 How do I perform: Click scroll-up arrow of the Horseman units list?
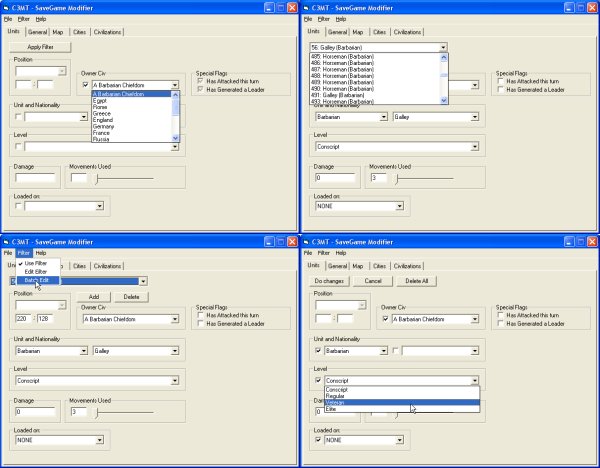click(x=443, y=57)
